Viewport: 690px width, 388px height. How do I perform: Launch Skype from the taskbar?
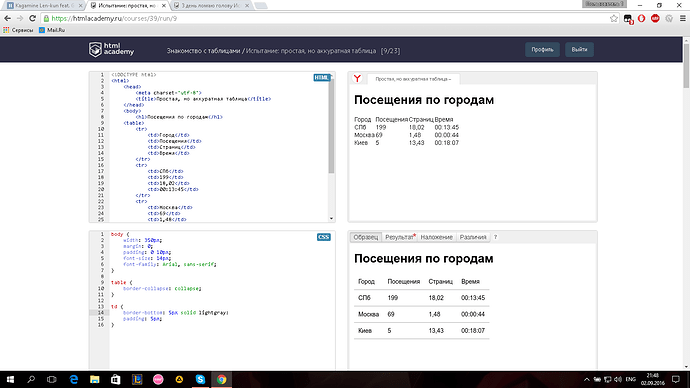coord(200,379)
